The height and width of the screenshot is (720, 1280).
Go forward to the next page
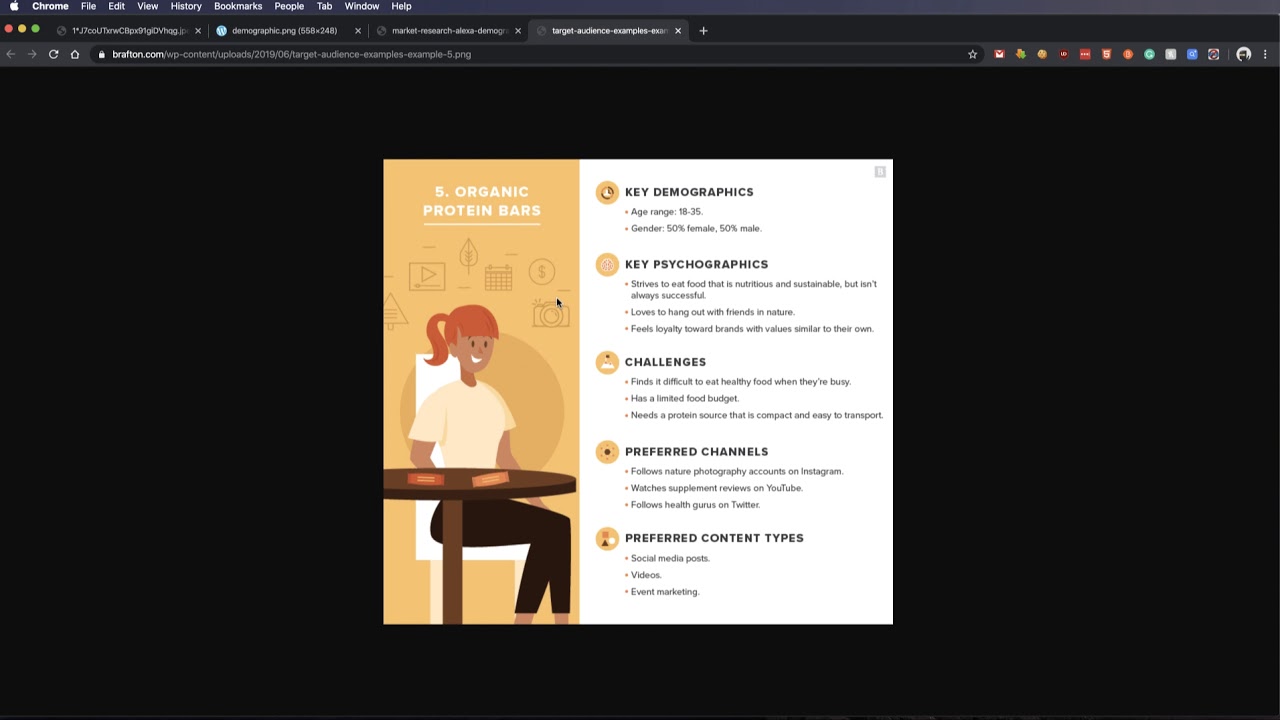point(32,54)
